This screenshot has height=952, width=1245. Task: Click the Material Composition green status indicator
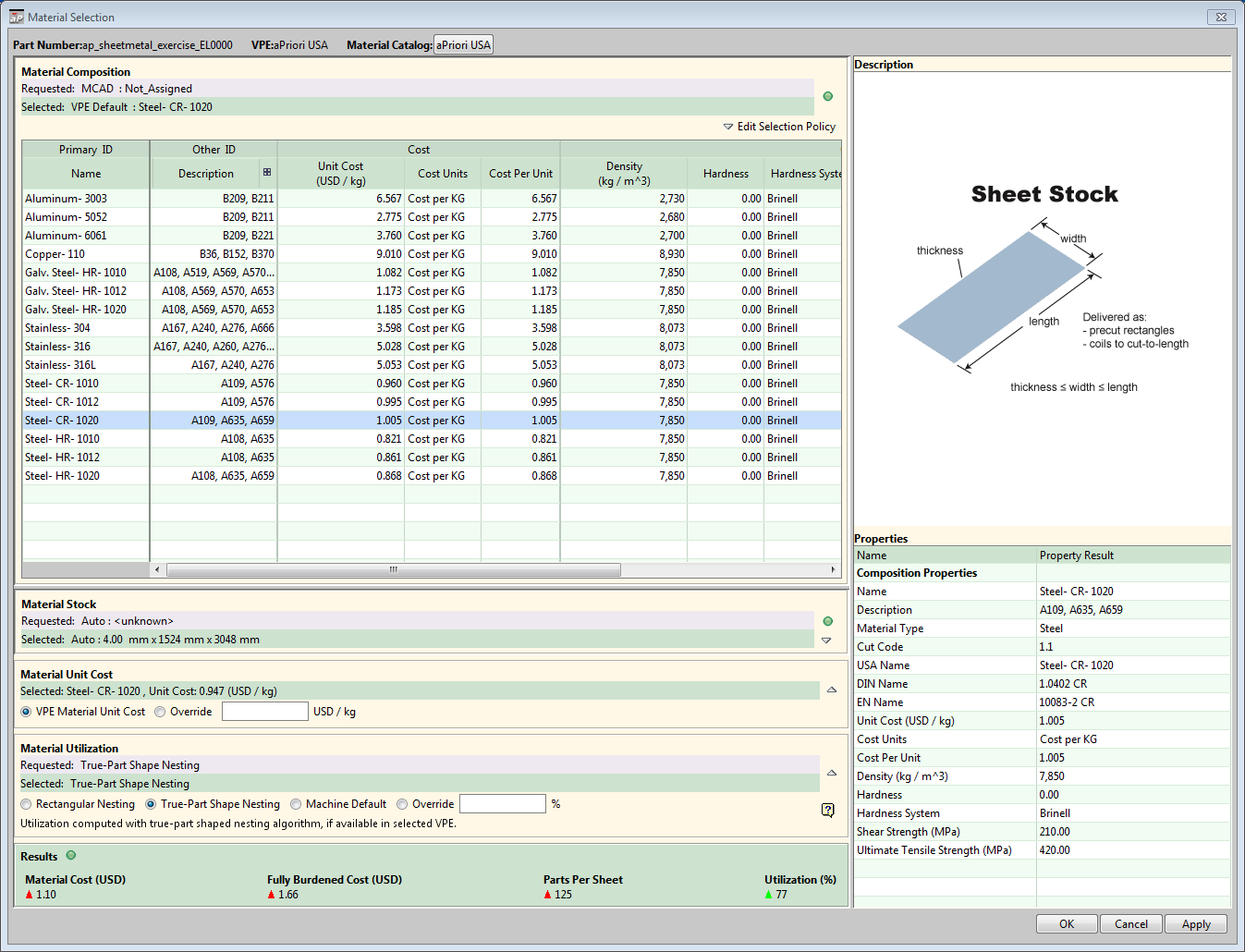pyautogui.click(x=827, y=96)
